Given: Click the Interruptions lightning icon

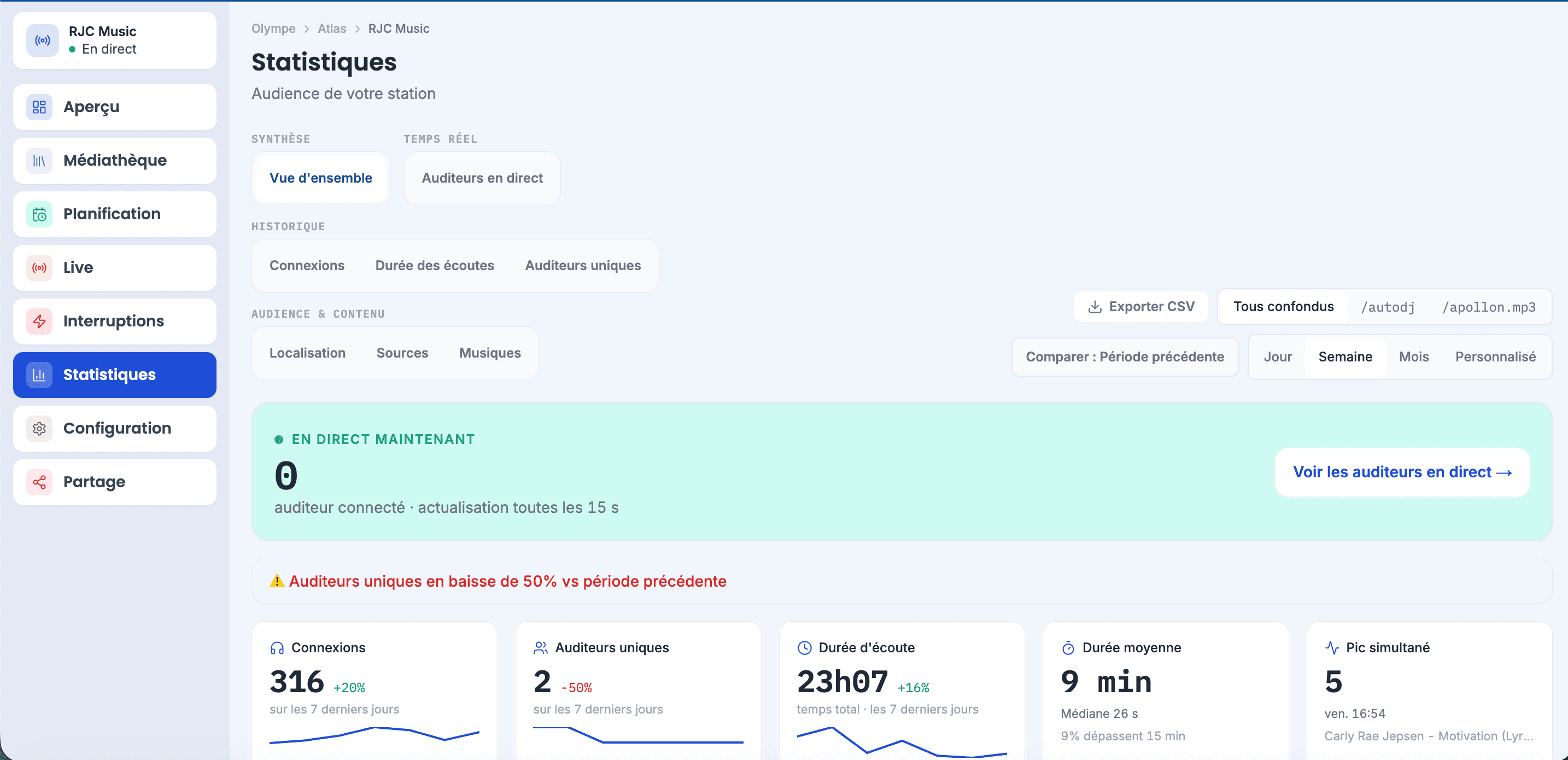Looking at the screenshot, I should tap(39, 321).
